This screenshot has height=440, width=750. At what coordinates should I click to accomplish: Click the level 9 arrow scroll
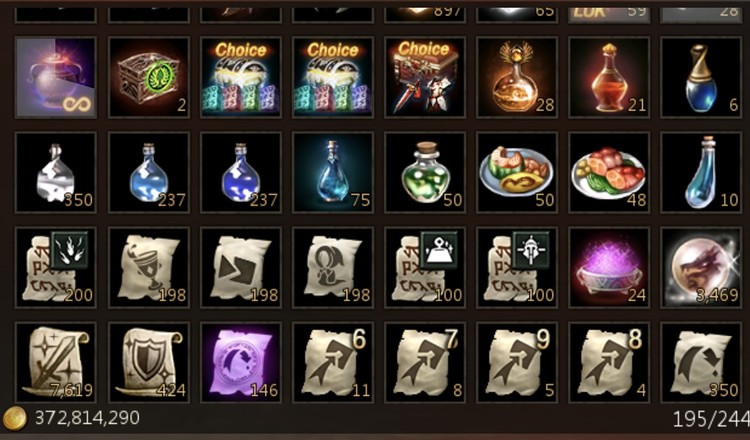click(517, 362)
